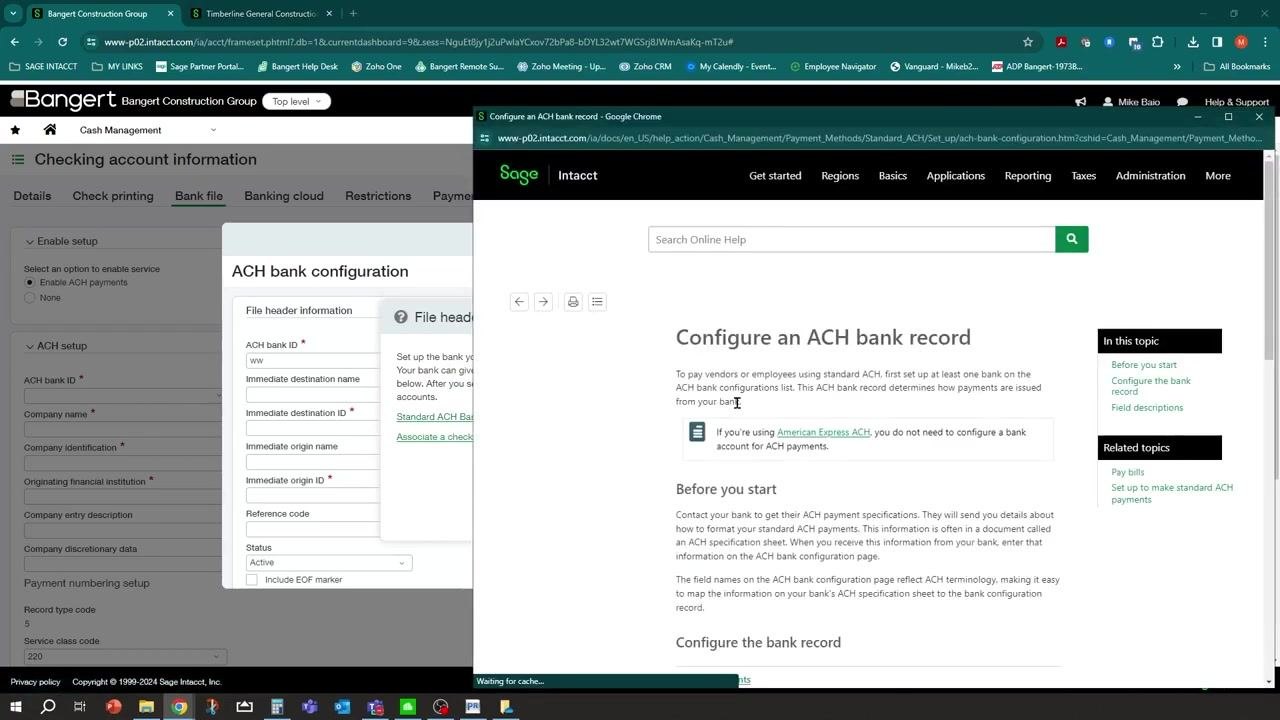Open Chrome downloads
The image size is (1280, 720).
[x=1193, y=42]
